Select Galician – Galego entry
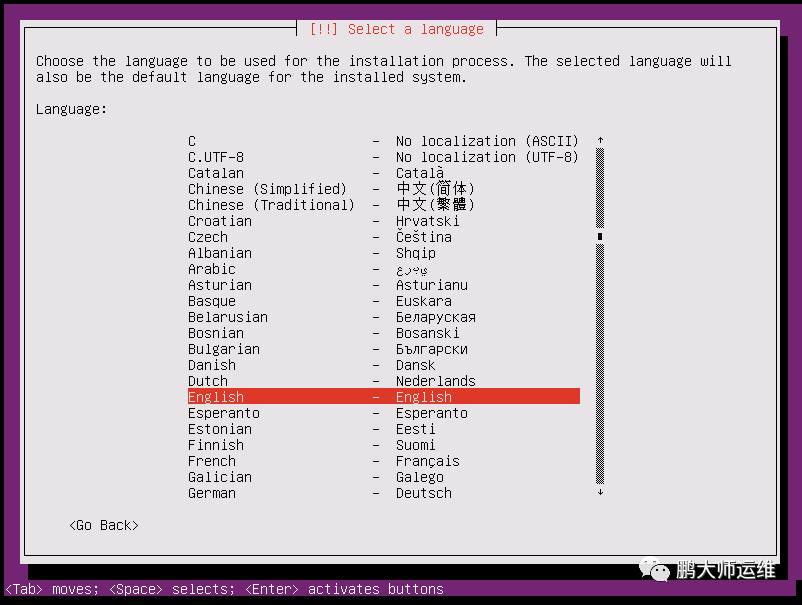Screen dimensions: 802x605 [x=384, y=477]
